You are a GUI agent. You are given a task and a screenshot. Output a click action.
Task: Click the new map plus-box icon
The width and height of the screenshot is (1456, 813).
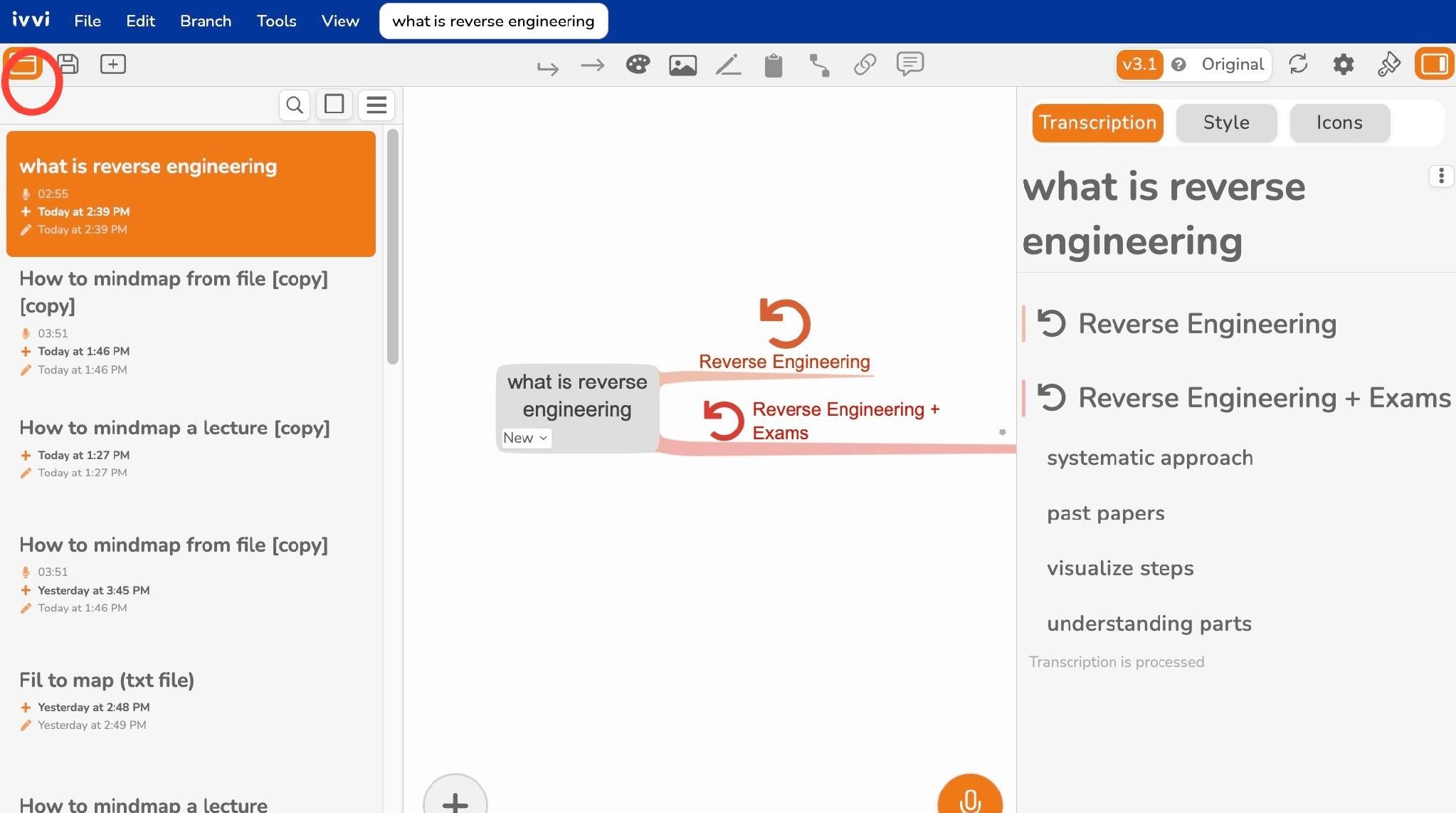(113, 64)
